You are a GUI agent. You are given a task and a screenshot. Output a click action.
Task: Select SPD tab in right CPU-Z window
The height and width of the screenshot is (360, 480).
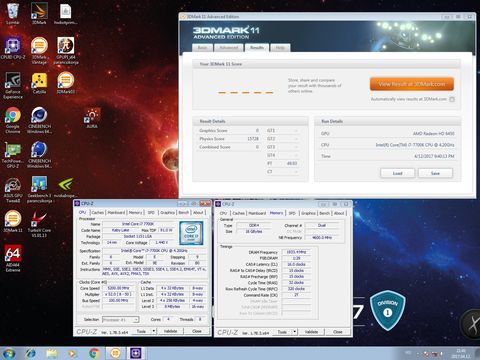click(292, 213)
